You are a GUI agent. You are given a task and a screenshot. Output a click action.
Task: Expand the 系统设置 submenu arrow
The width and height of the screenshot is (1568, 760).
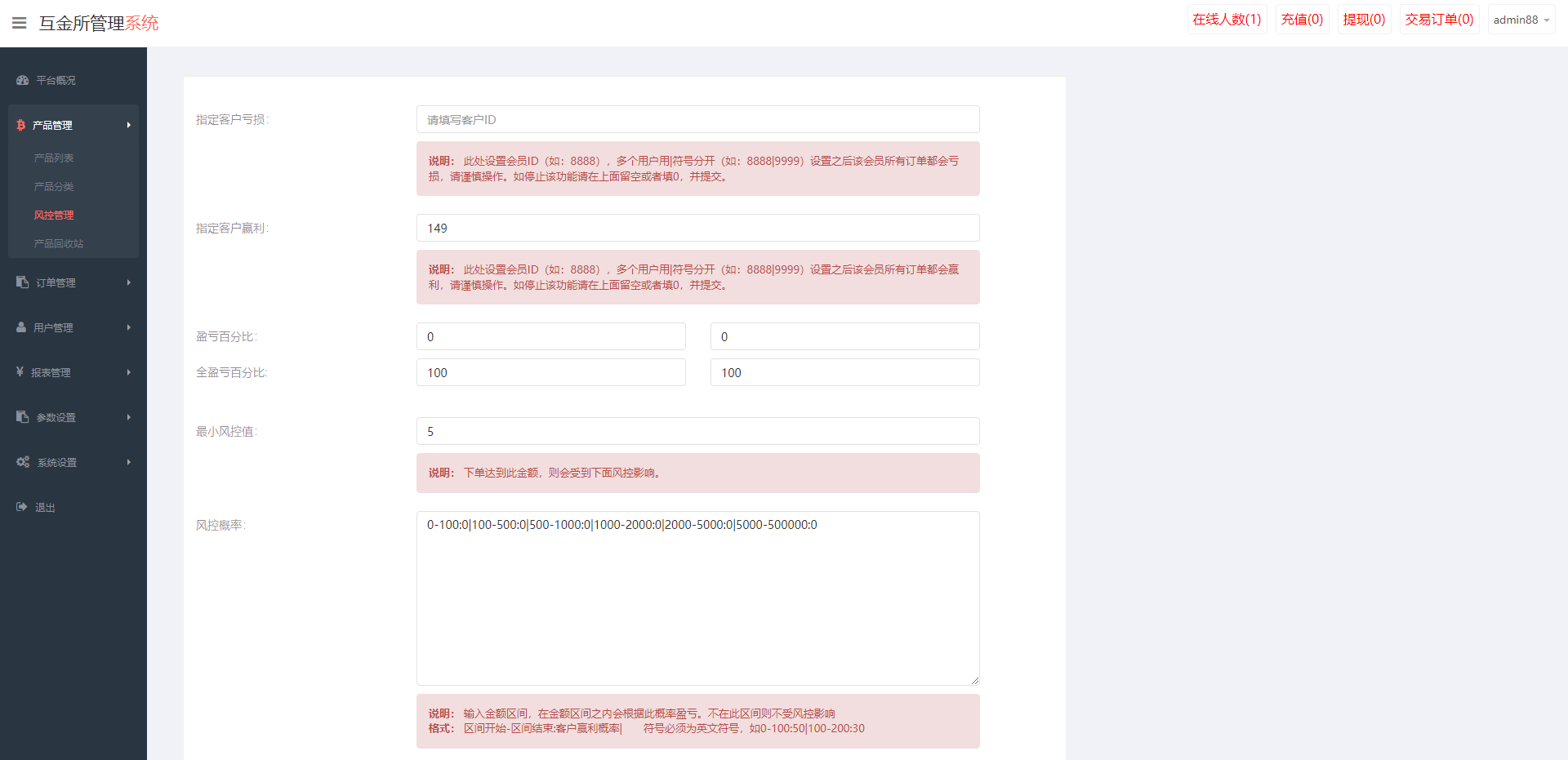tap(128, 462)
